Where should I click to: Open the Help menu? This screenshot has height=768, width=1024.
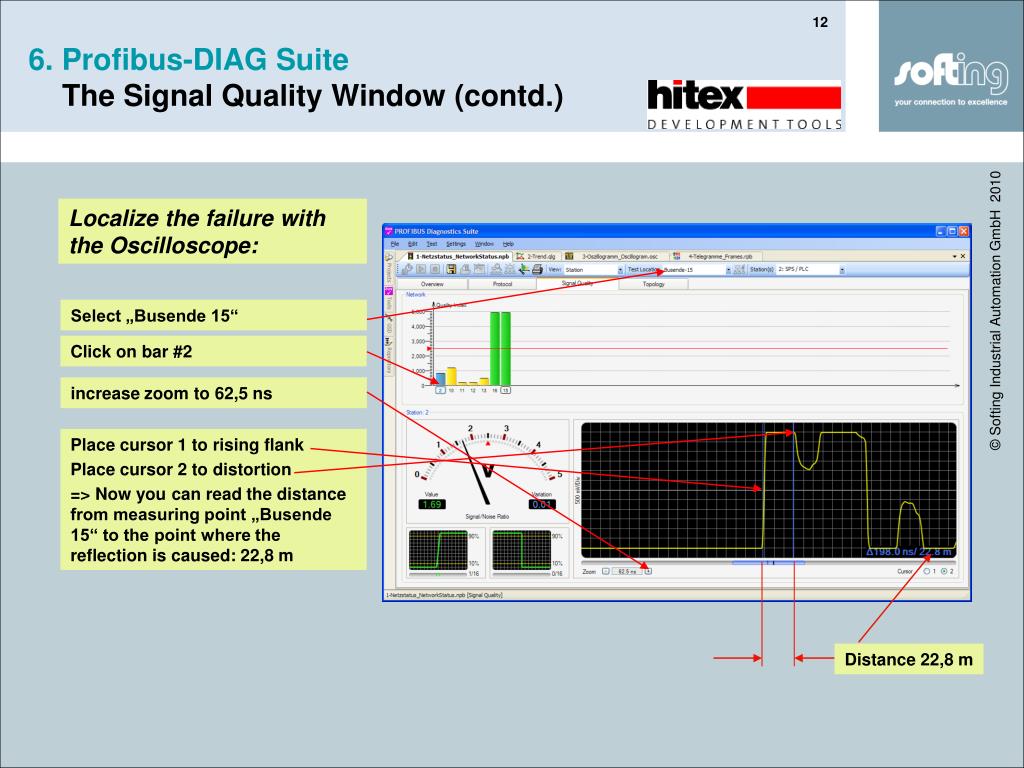[508, 244]
